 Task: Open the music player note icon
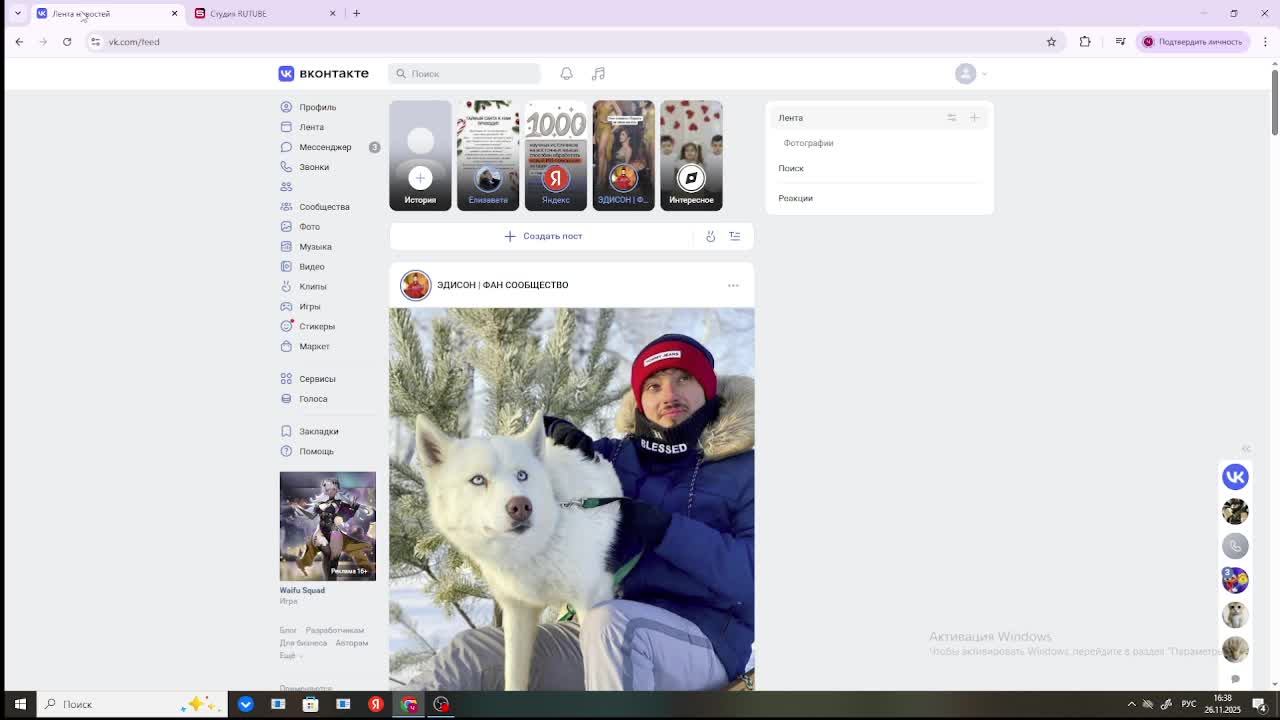pos(598,74)
